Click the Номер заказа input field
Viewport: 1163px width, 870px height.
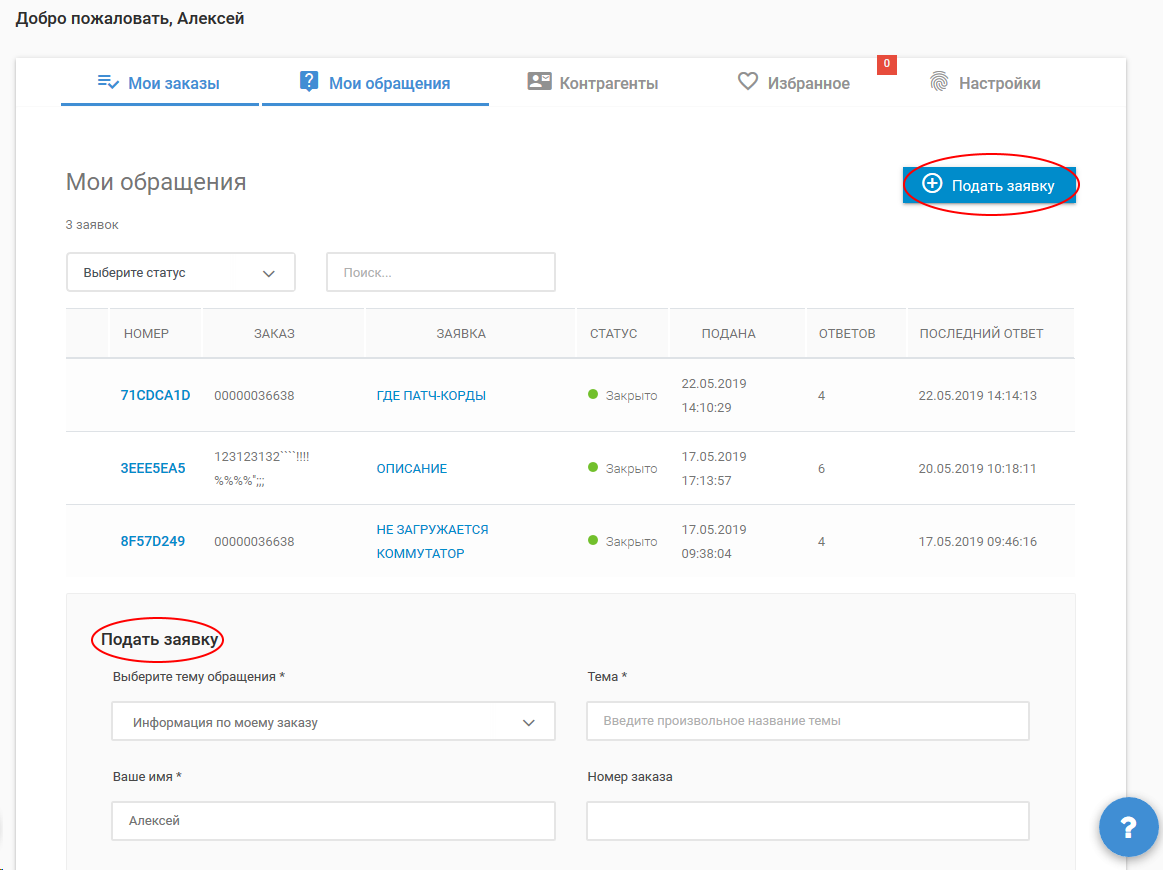pos(807,821)
